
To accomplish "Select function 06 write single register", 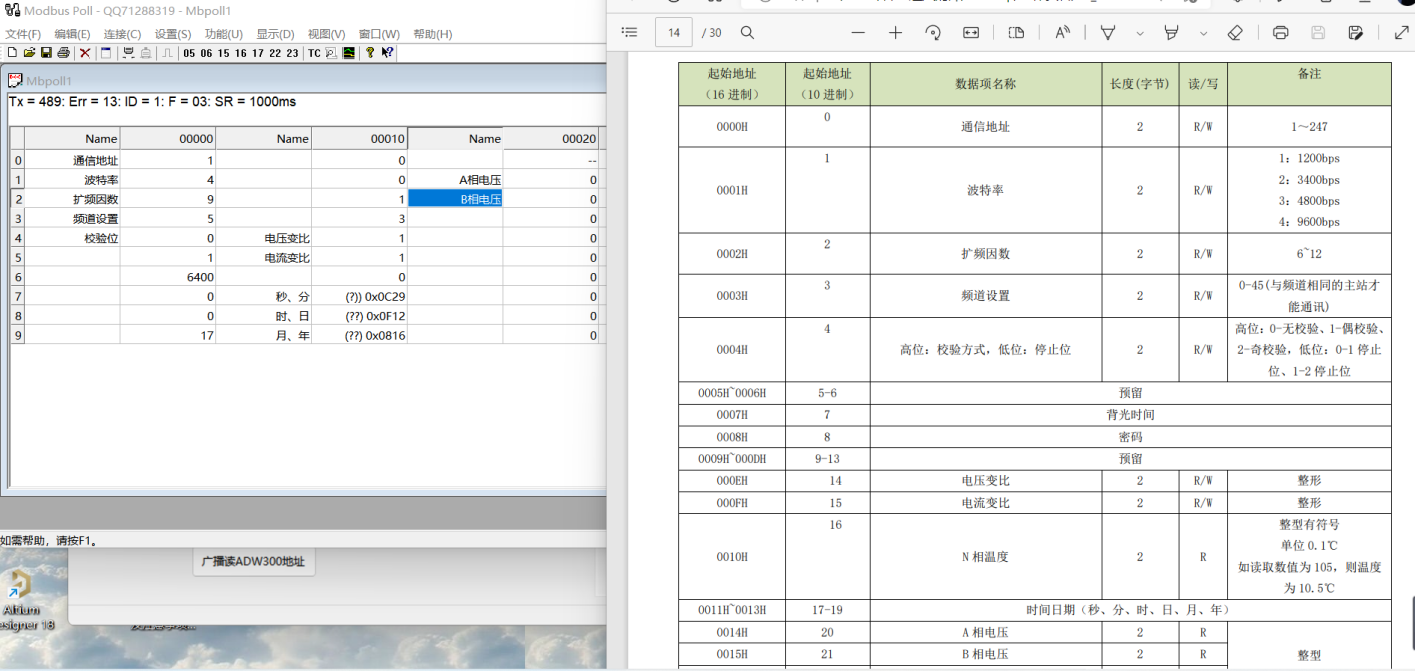I will pos(206,53).
